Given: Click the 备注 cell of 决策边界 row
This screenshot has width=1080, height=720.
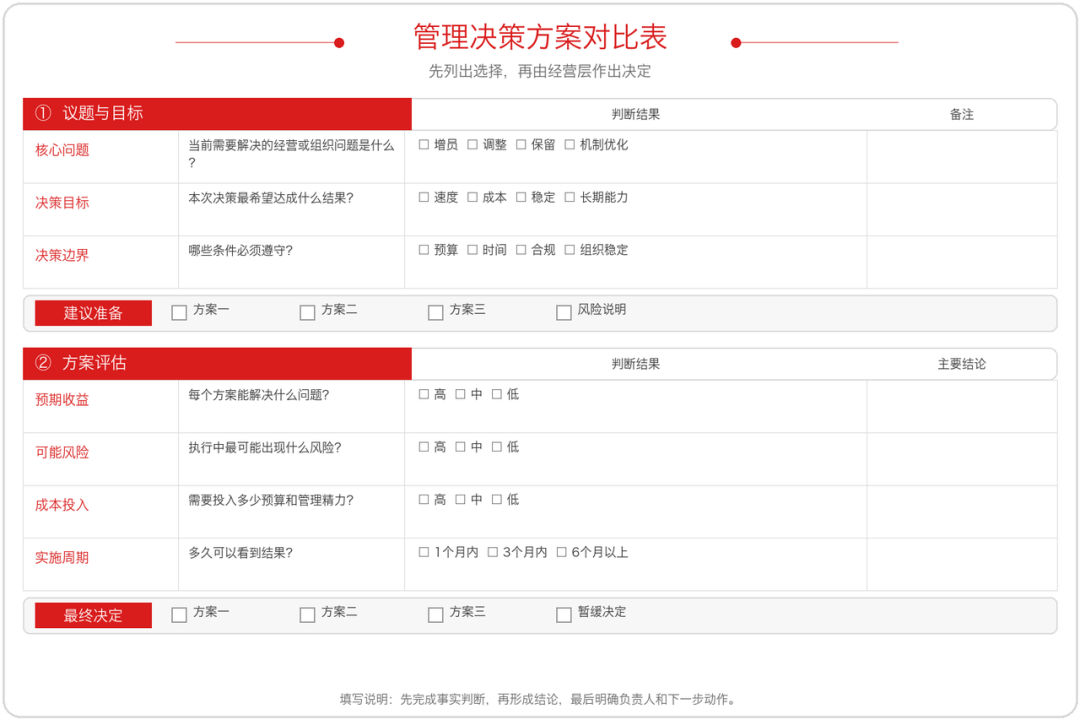Looking at the screenshot, I should tap(962, 263).
